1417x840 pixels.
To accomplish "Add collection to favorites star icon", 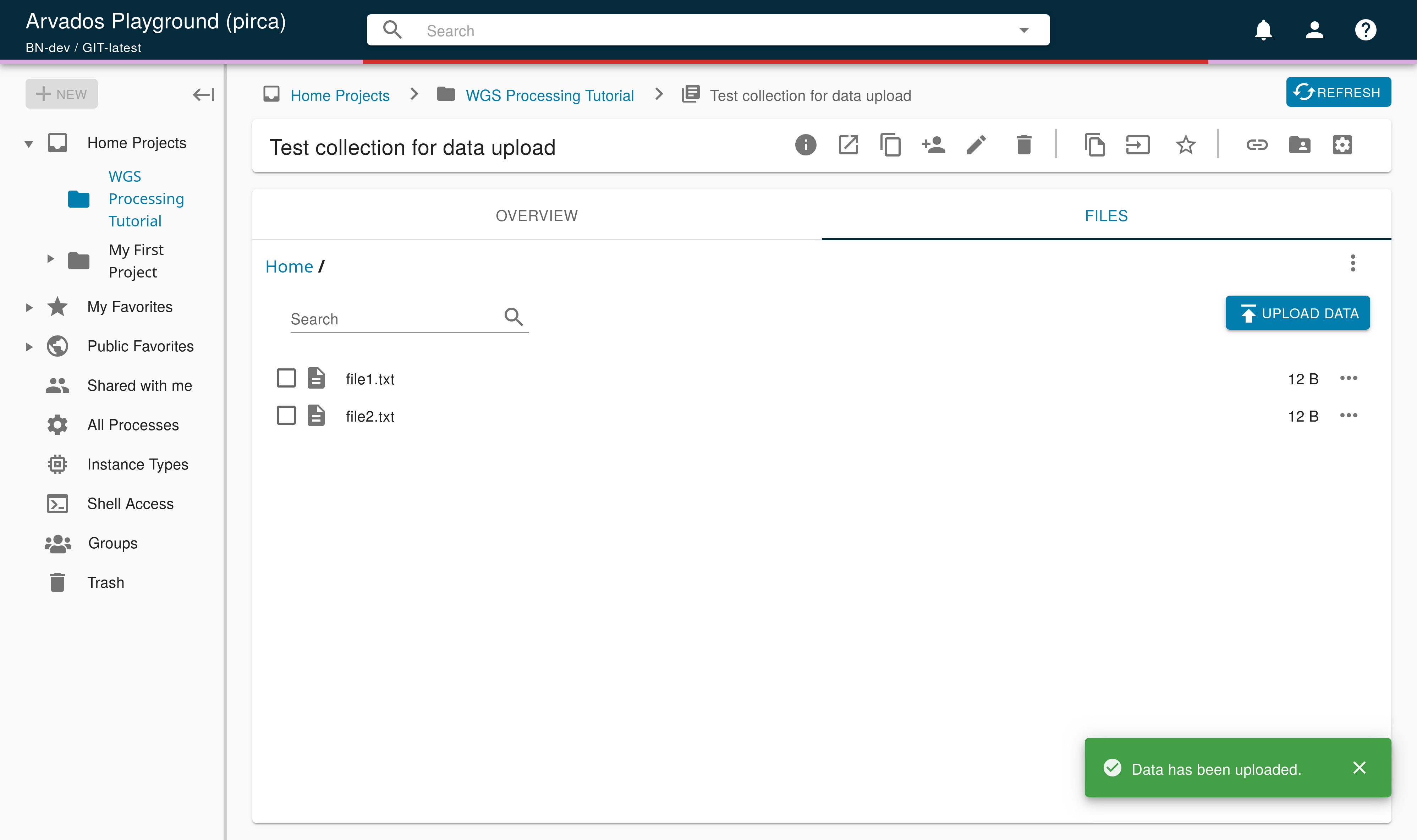I will [1185, 145].
